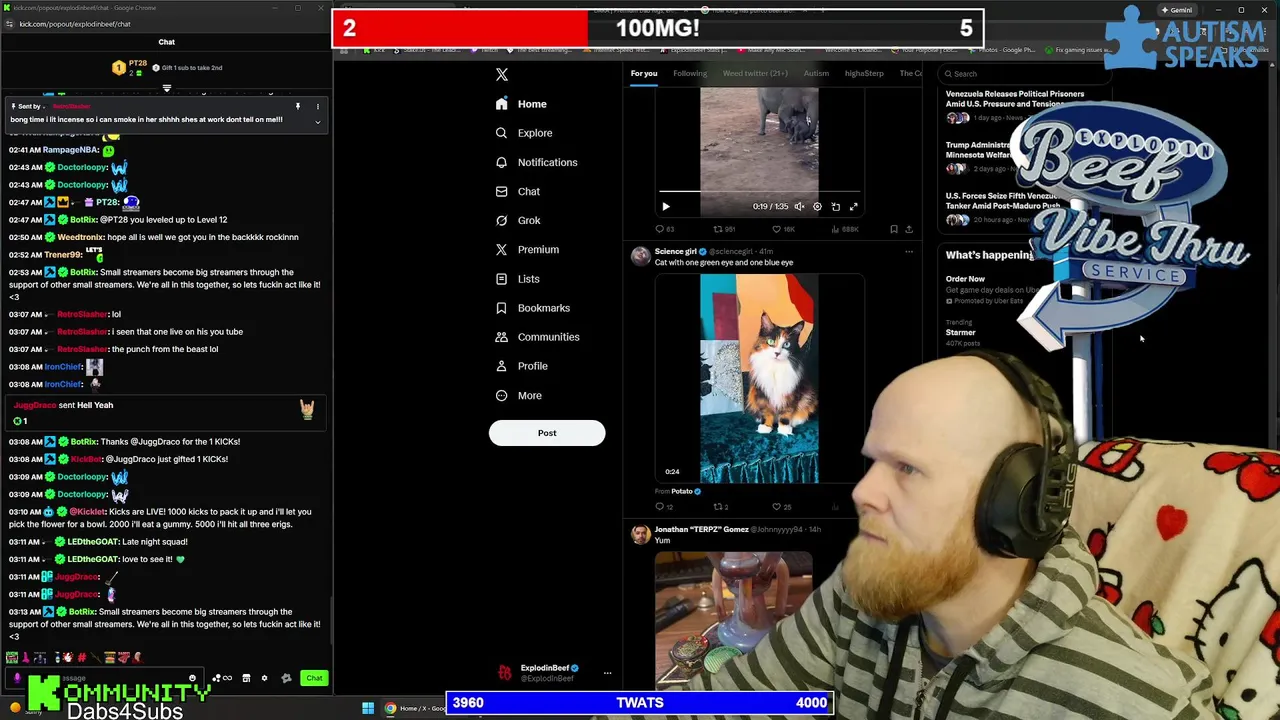Image resolution: width=1280 pixels, height=720 pixels.
Task: Open Chrome icon on the taskbar
Action: [x=390, y=709]
